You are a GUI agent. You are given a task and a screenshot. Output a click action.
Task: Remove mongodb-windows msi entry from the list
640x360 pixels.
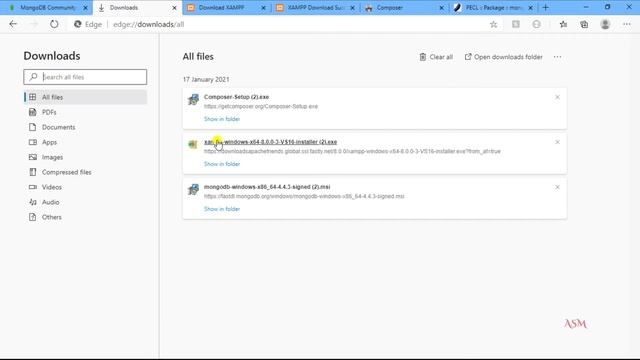557,187
